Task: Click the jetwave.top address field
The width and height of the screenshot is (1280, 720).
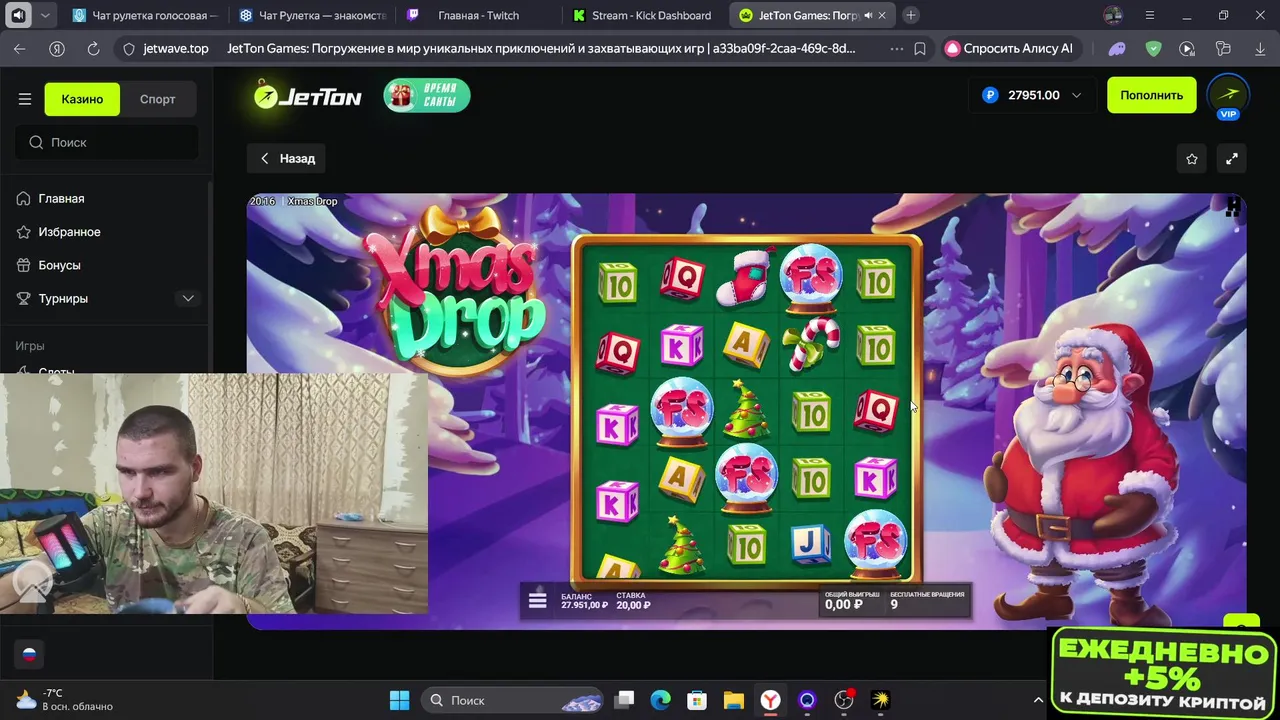Action: click(175, 48)
